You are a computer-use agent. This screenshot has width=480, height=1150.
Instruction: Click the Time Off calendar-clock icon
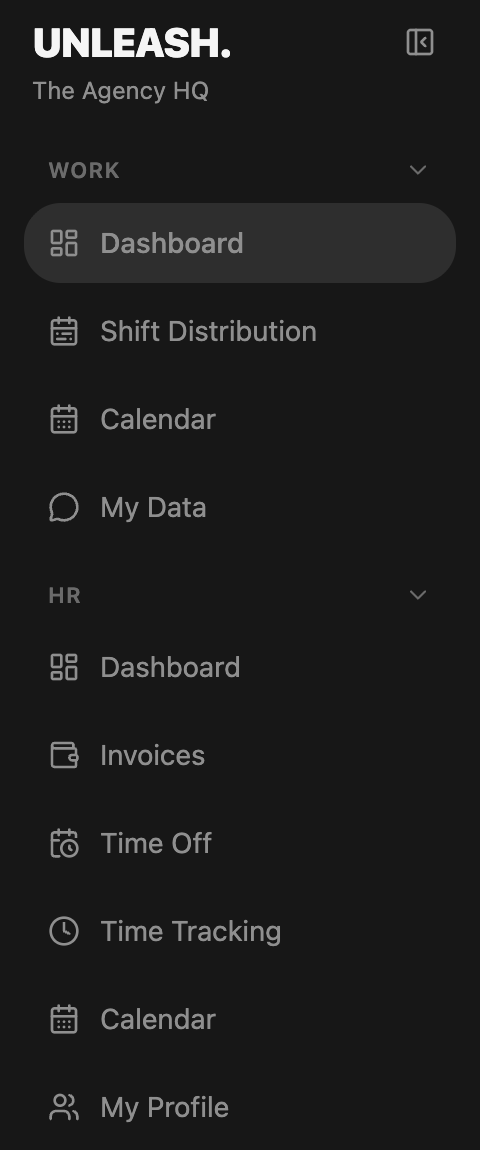click(64, 843)
